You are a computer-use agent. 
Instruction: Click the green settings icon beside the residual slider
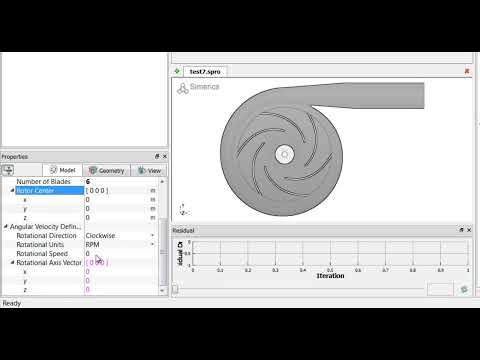point(464,289)
